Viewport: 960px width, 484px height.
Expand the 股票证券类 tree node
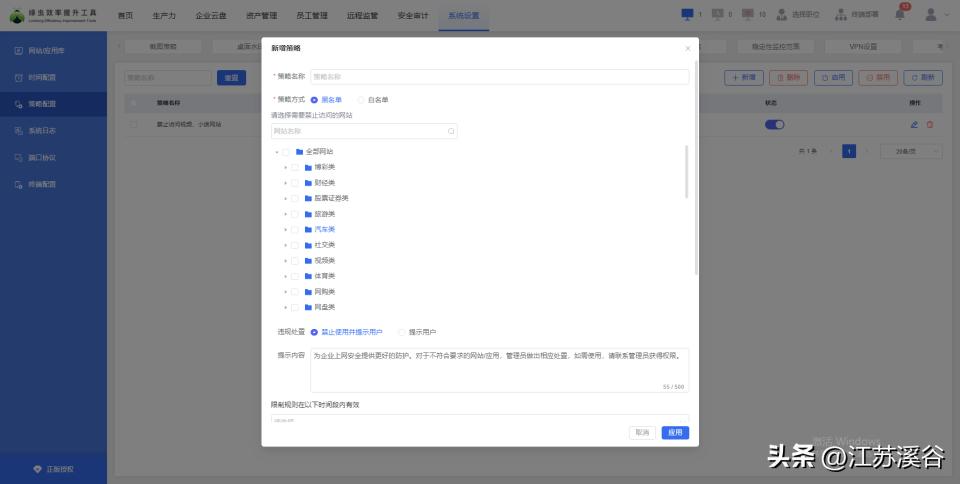tap(285, 198)
